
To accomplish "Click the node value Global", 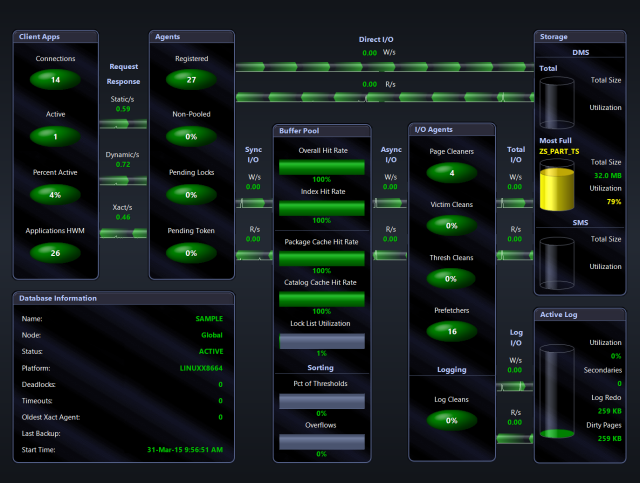I will (x=212, y=335).
